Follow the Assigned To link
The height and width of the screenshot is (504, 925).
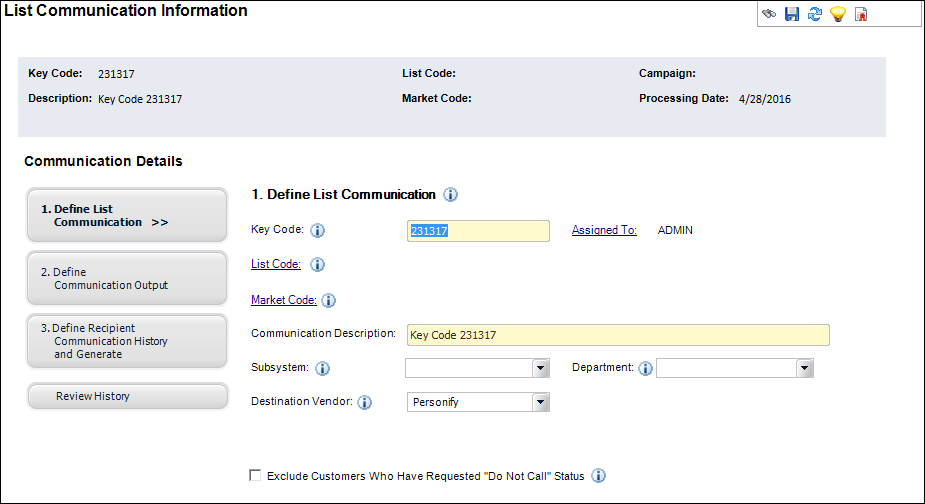(604, 230)
